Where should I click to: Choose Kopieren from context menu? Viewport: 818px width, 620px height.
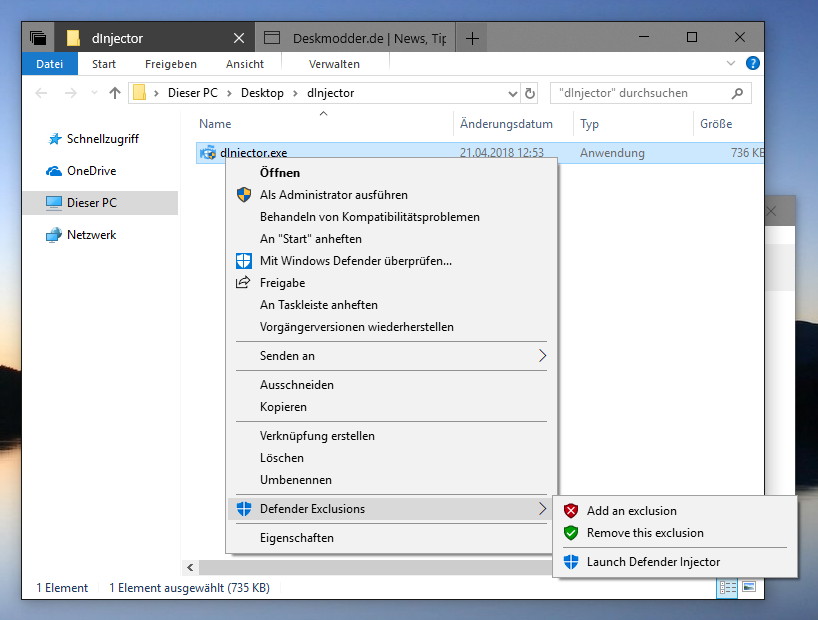[x=391, y=407]
